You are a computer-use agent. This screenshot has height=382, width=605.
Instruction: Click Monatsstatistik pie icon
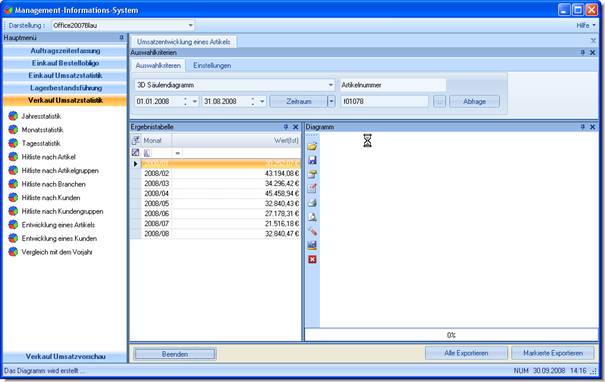13,130
